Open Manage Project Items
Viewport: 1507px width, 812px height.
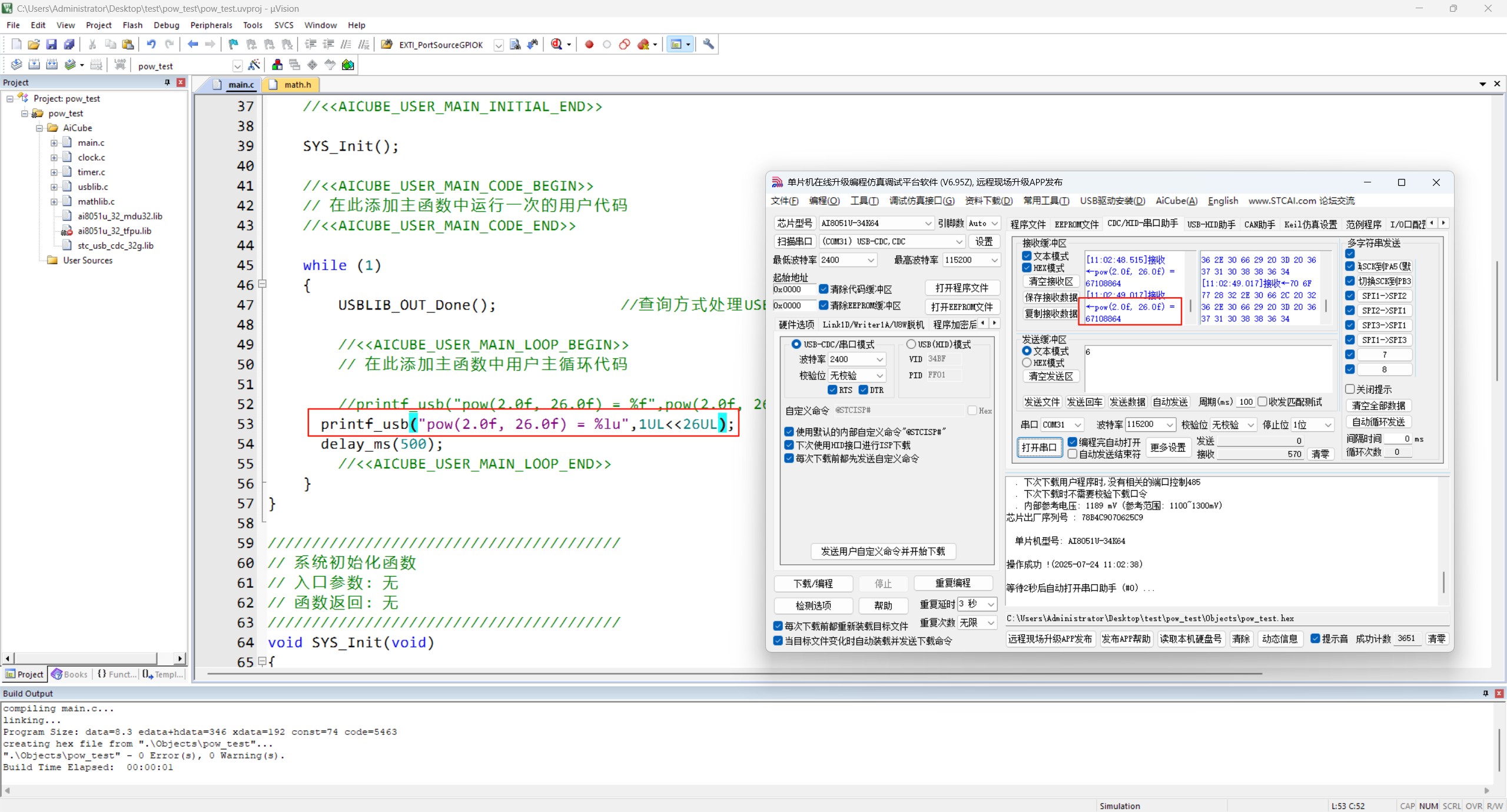(277, 65)
